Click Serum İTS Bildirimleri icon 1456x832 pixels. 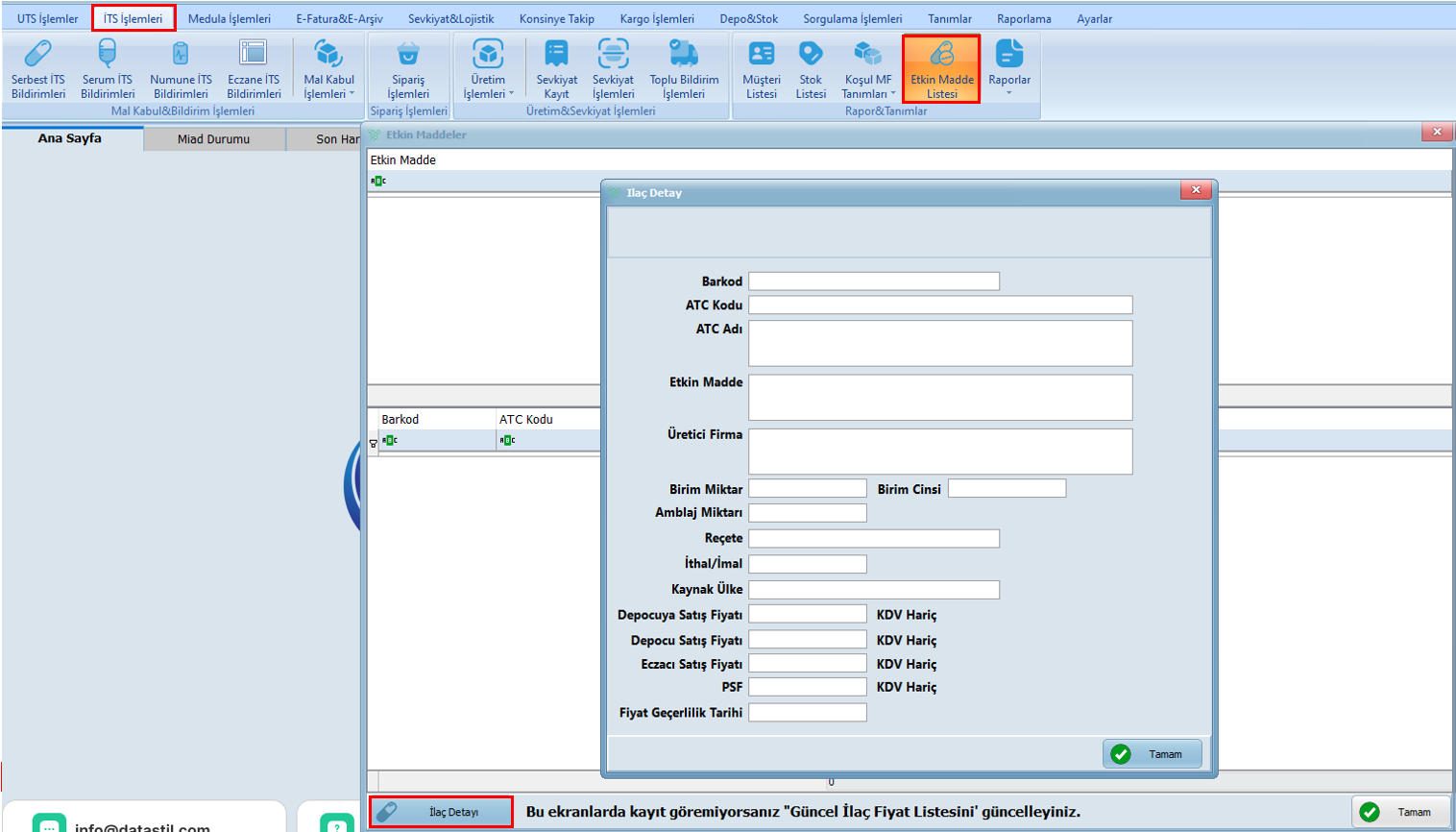tap(108, 69)
